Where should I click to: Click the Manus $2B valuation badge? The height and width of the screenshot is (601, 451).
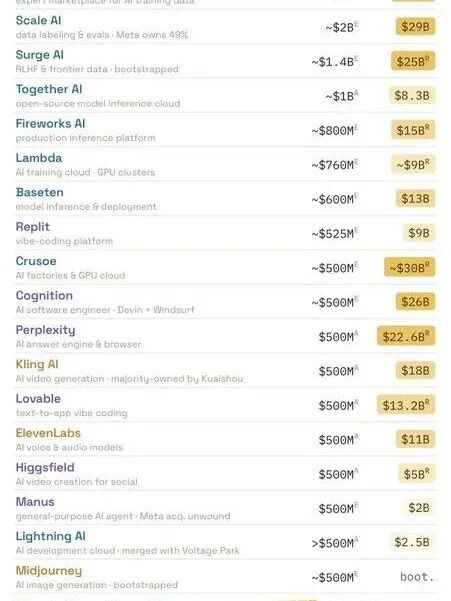(418, 508)
